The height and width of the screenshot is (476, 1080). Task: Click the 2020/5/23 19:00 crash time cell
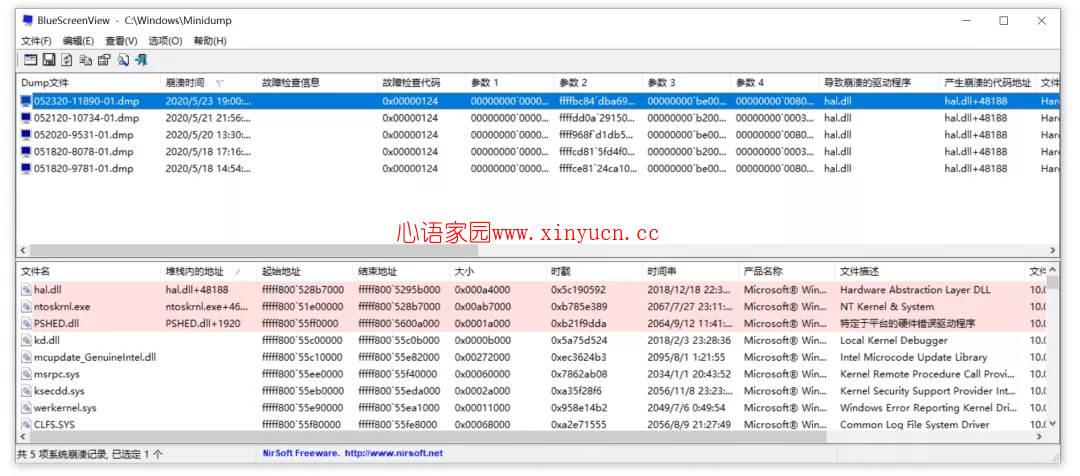(209, 101)
